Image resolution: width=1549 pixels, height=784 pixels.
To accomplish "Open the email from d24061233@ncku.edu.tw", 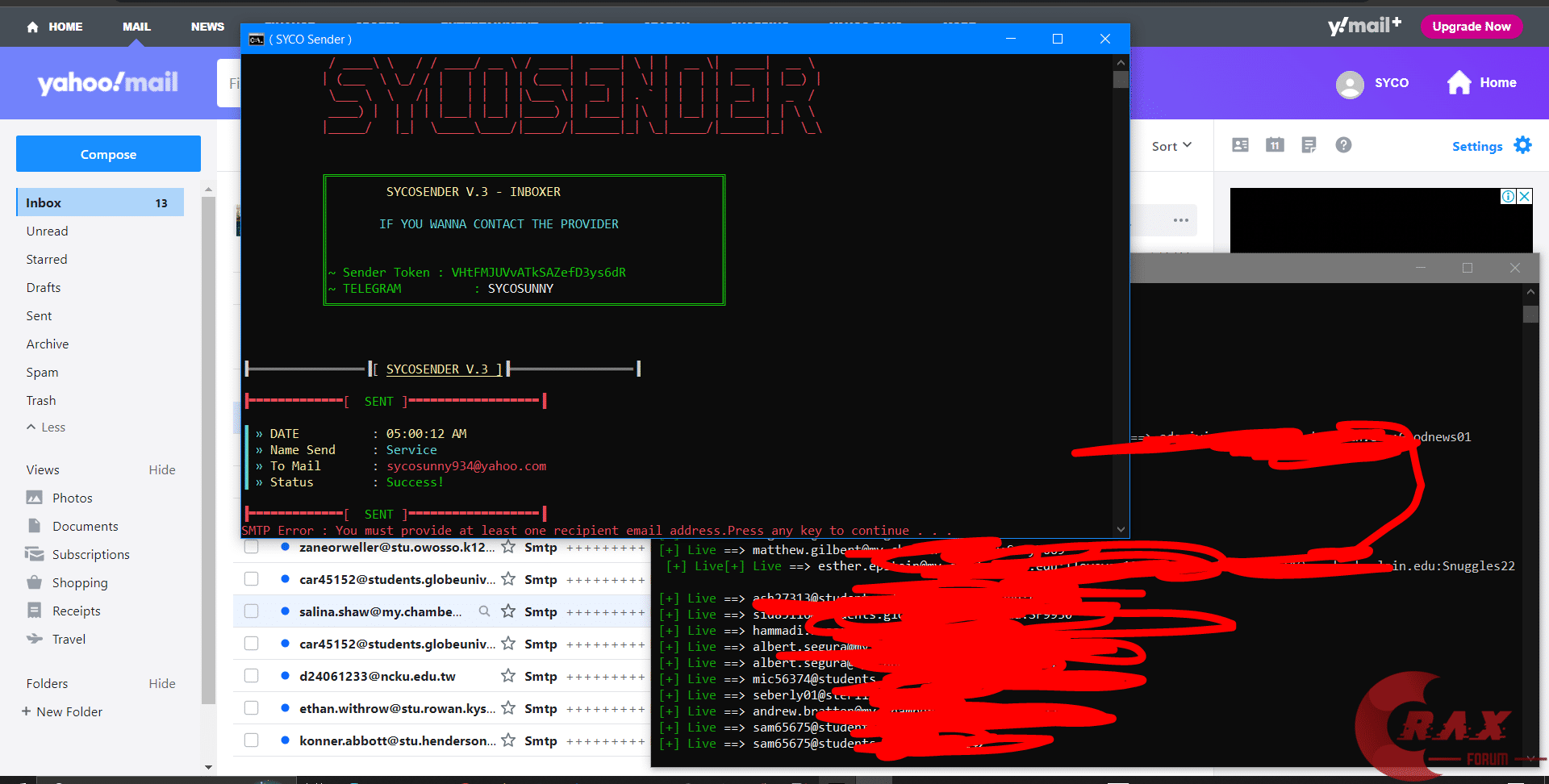I will (377, 676).
